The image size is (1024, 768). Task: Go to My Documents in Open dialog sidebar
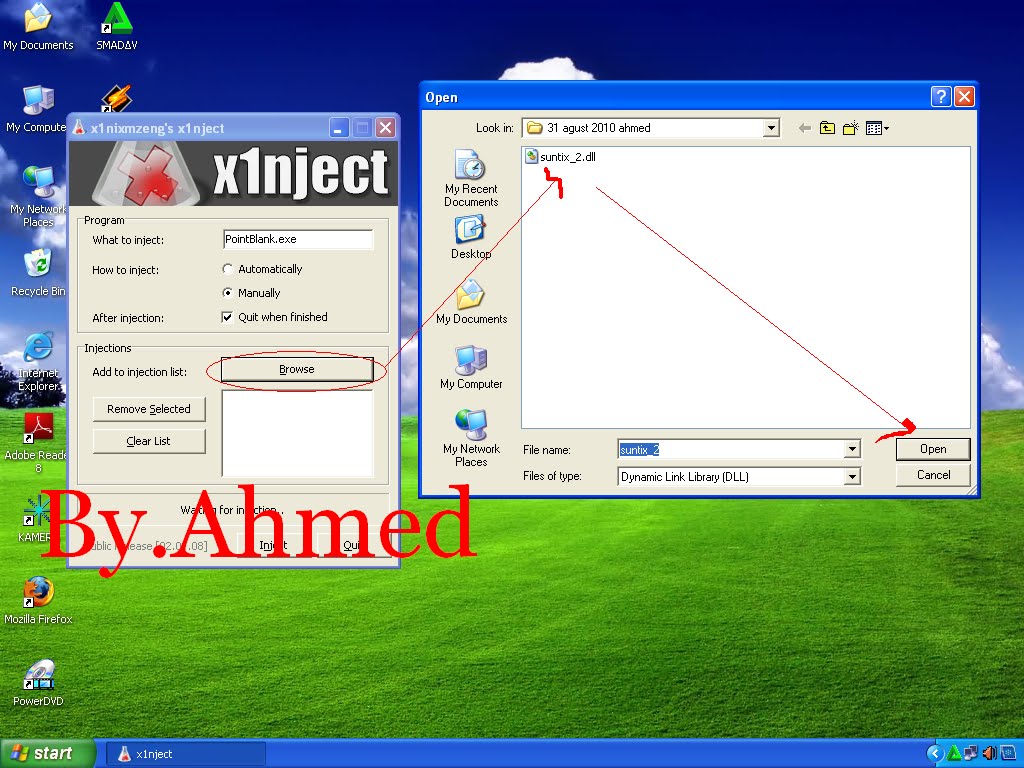(x=471, y=302)
